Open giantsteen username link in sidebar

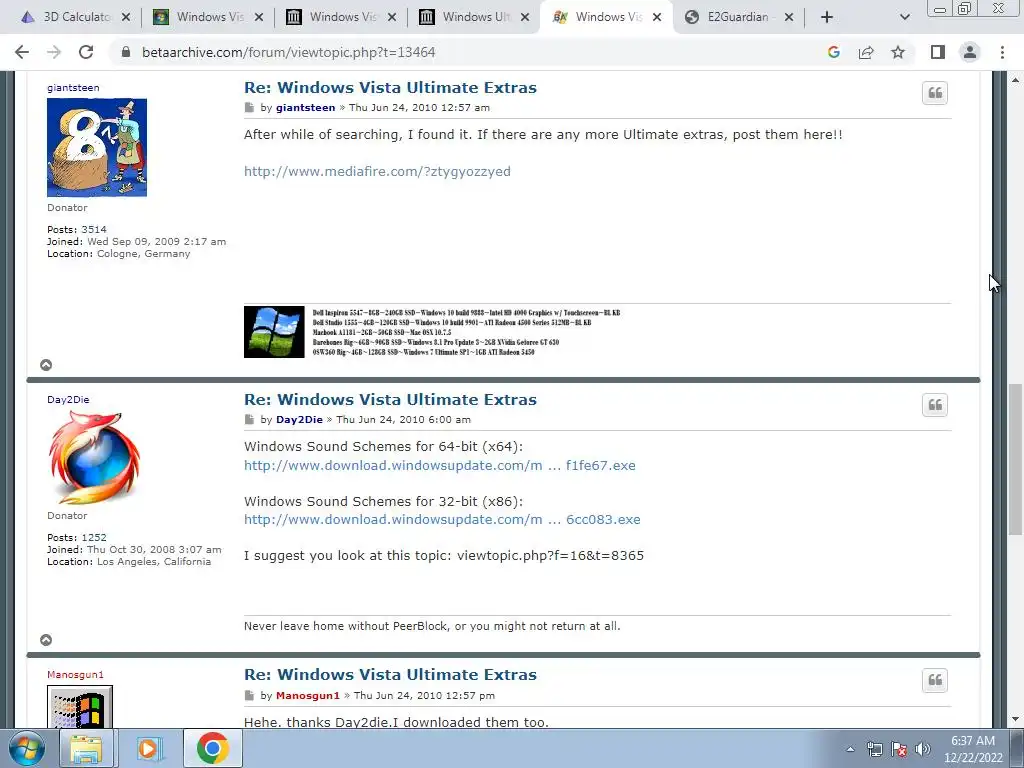click(x=73, y=88)
